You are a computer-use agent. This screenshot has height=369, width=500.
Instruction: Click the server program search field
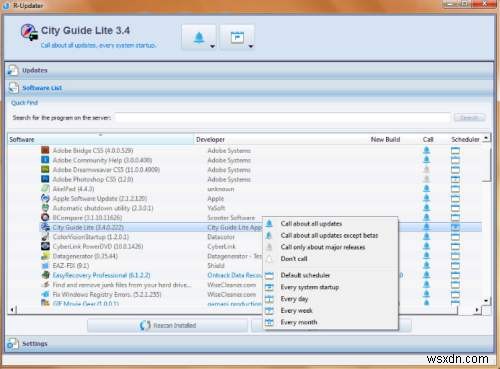(283, 118)
